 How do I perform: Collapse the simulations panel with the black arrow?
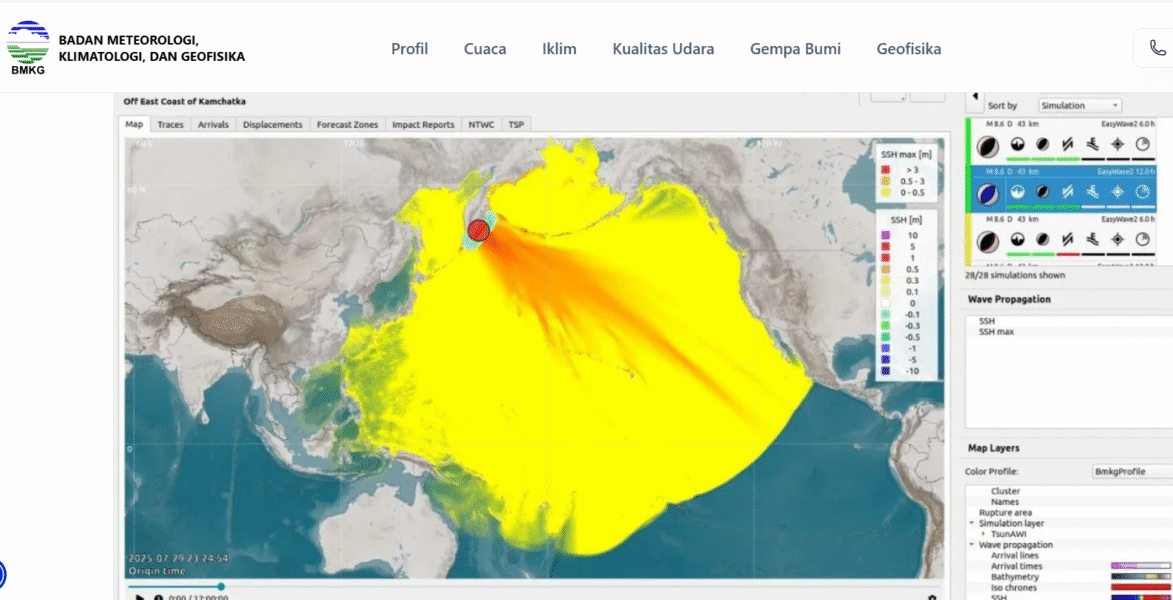pyautogui.click(x=975, y=97)
